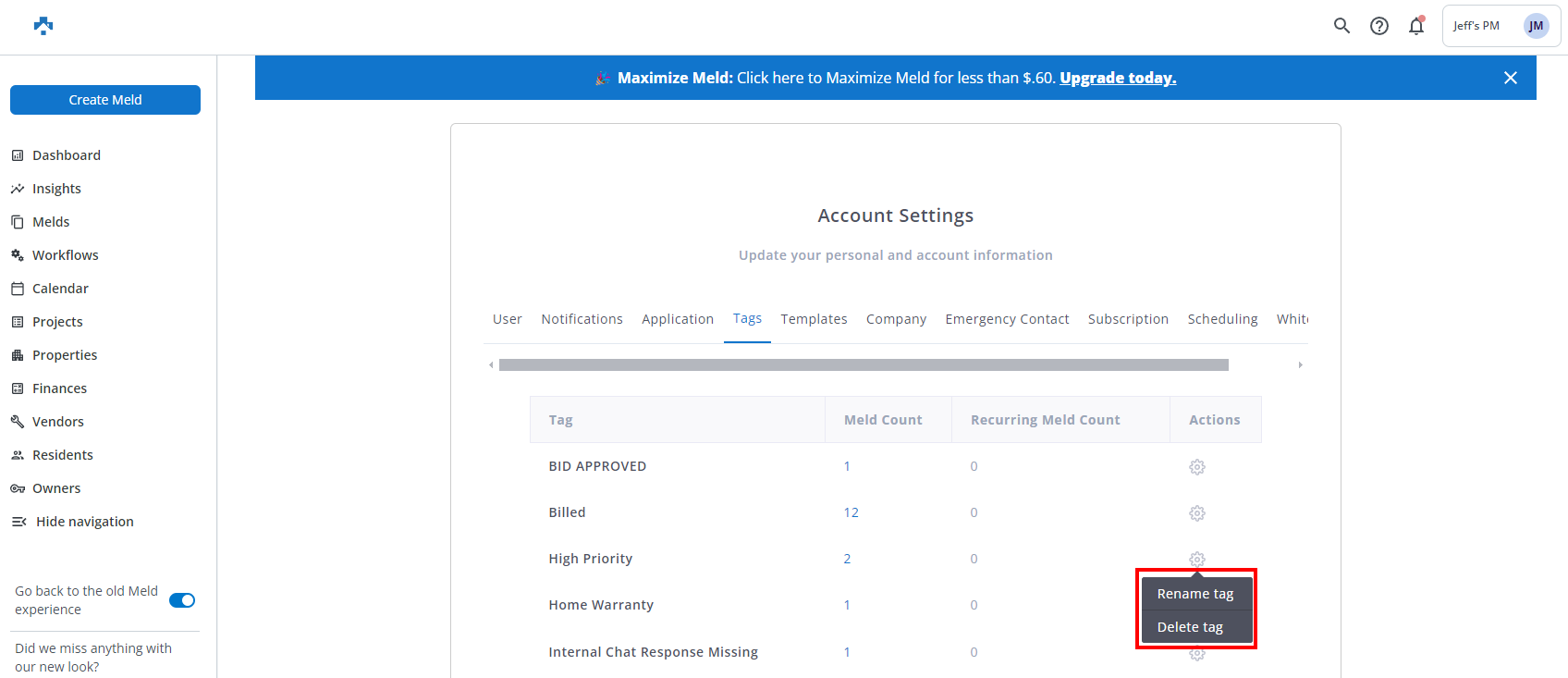The height and width of the screenshot is (678, 1568).
Task: Open actions gear for BID APPROVED tag
Action: pyautogui.click(x=1196, y=467)
